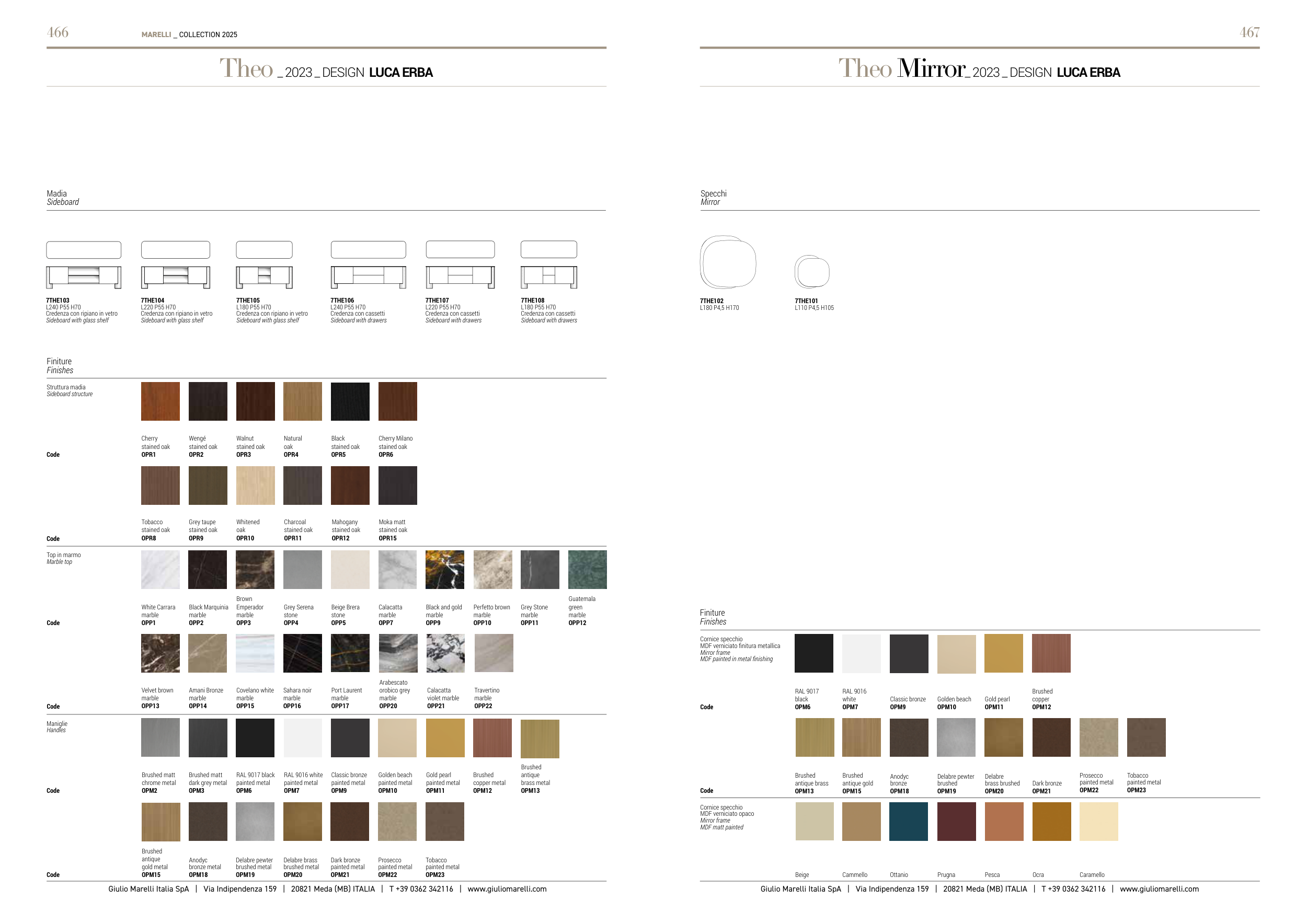
Task: Click the MARELLI Collection 2025 header
Action: tap(189, 34)
